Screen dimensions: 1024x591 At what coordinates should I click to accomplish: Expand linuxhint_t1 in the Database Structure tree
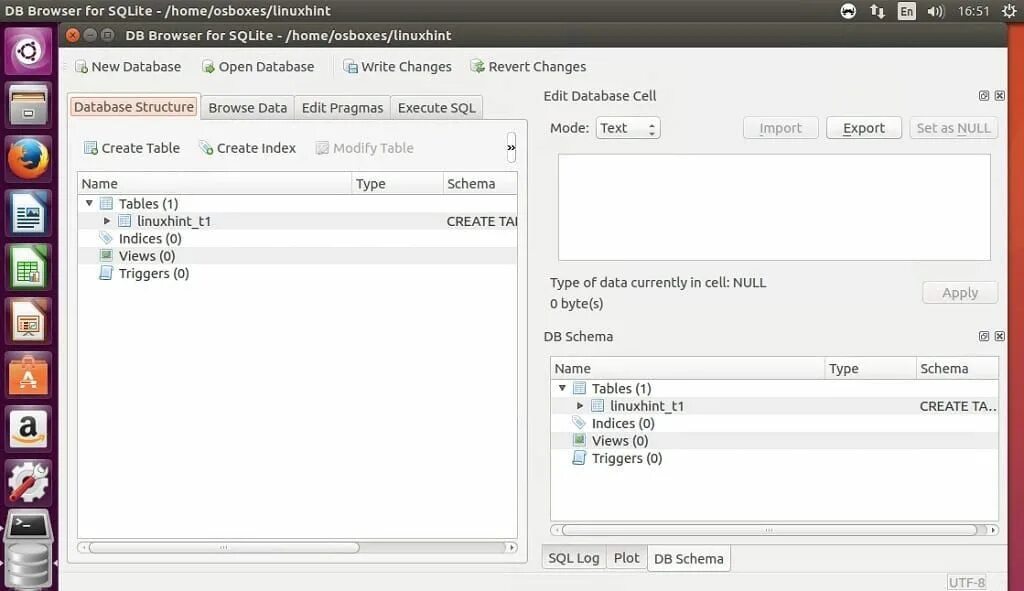[107, 221]
